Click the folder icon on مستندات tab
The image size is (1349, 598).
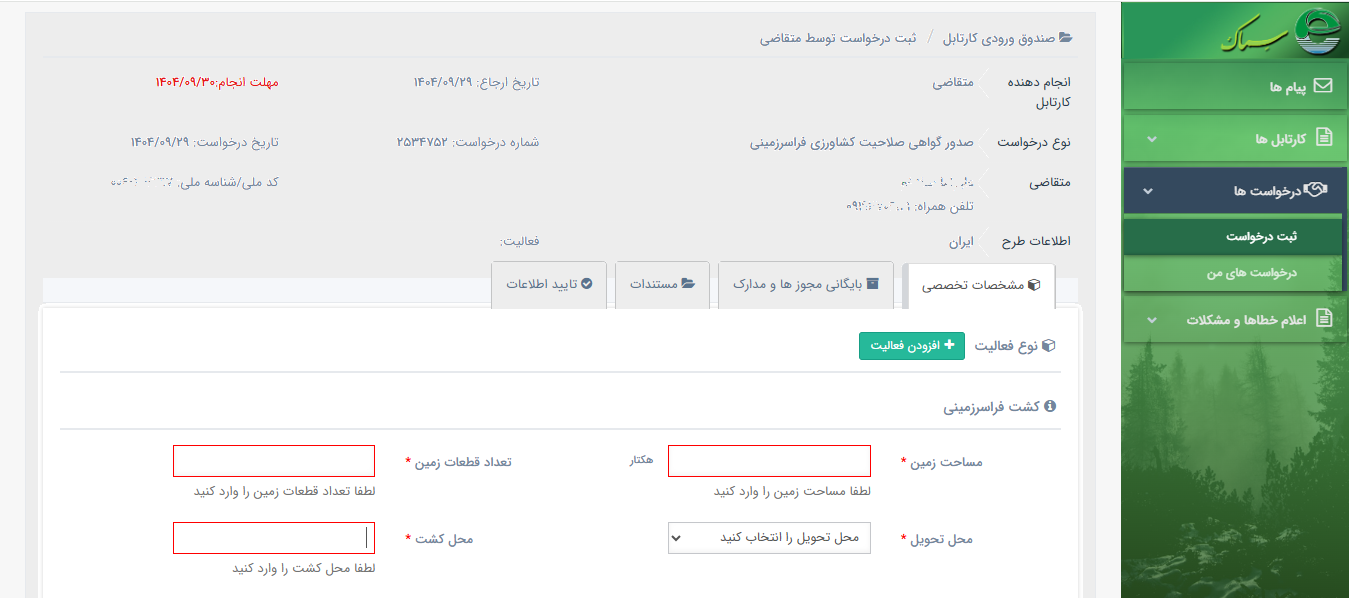(x=689, y=283)
